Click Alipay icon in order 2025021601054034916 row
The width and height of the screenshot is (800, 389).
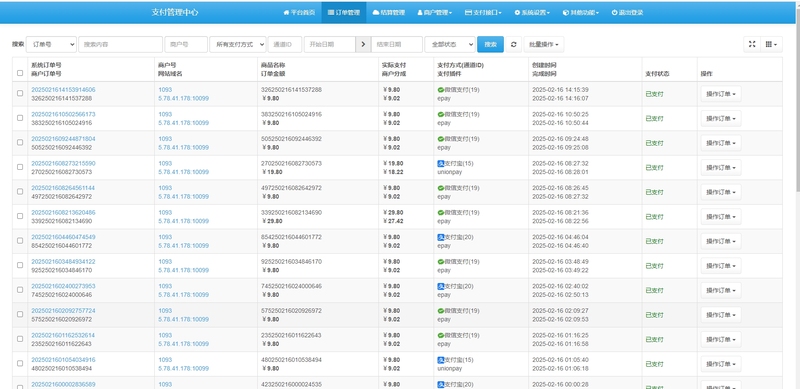click(x=441, y=360)
